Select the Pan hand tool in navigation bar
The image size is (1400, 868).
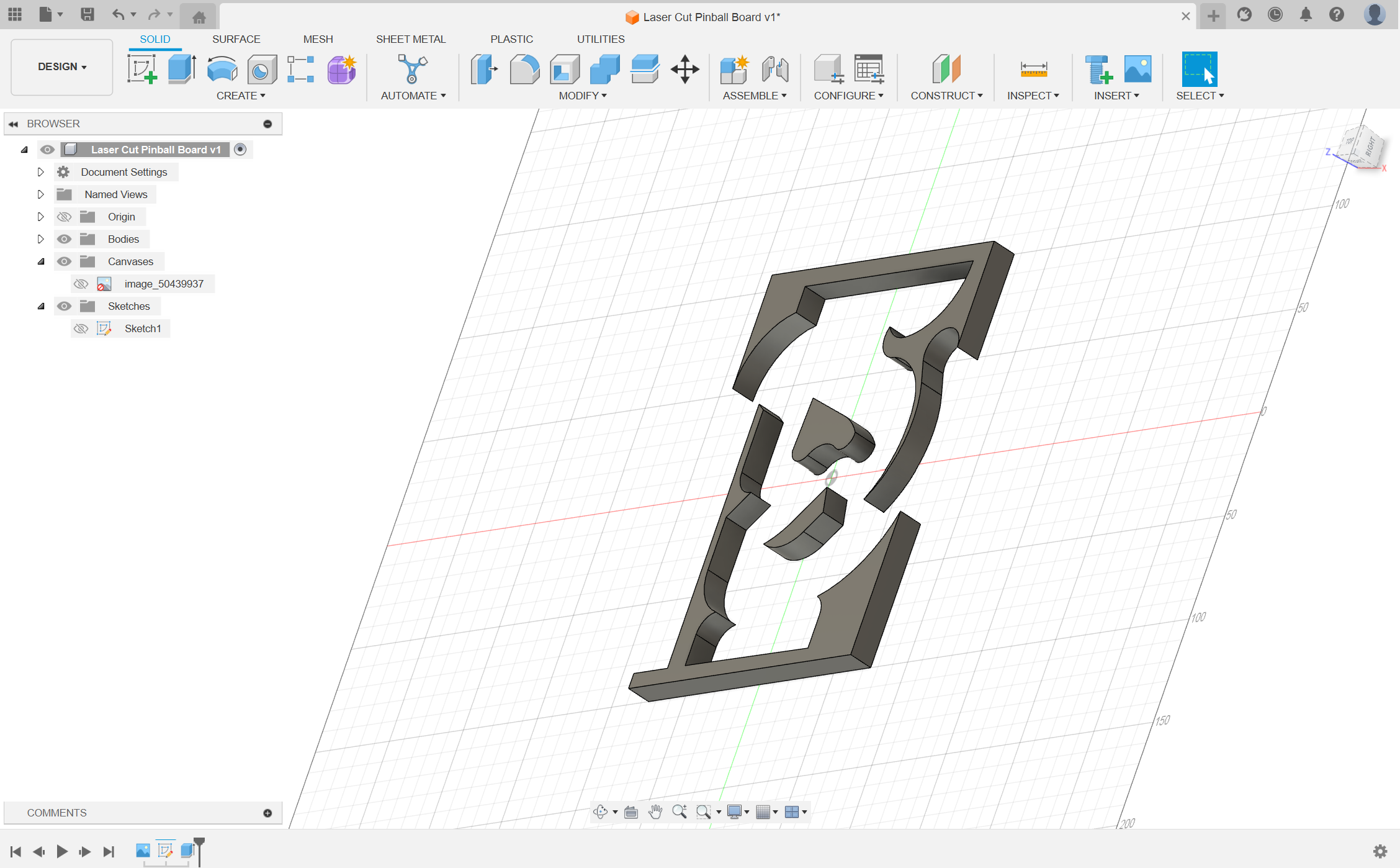[x=655, y=811]
